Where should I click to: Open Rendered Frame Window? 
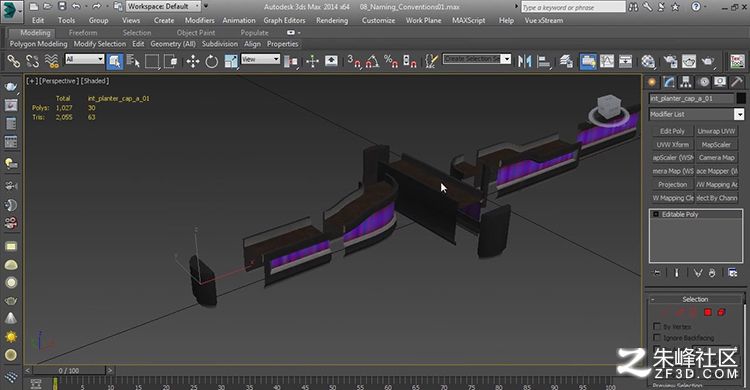(x=689, y=61)
